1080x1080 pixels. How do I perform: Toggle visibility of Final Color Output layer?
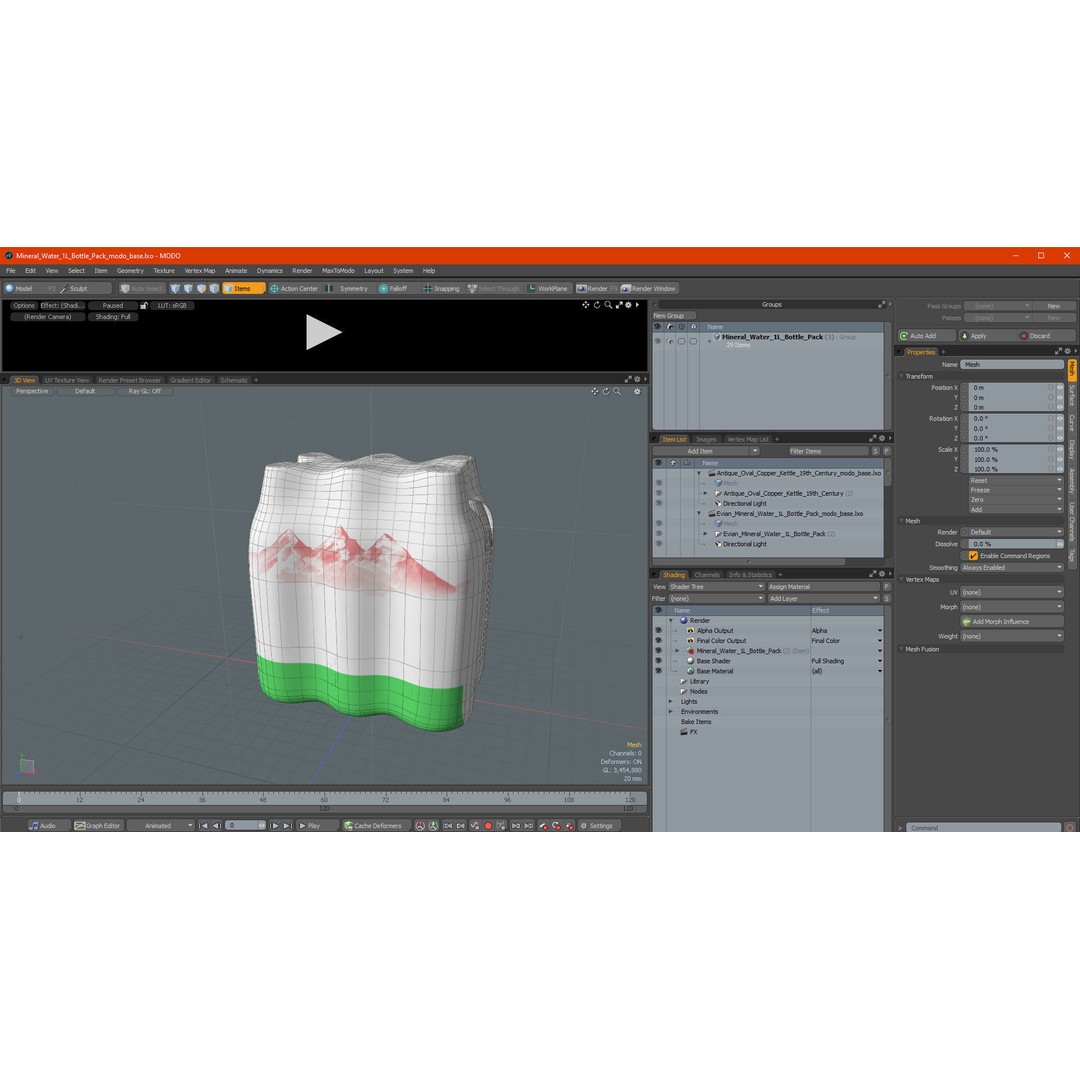click(x=658, y=641)
